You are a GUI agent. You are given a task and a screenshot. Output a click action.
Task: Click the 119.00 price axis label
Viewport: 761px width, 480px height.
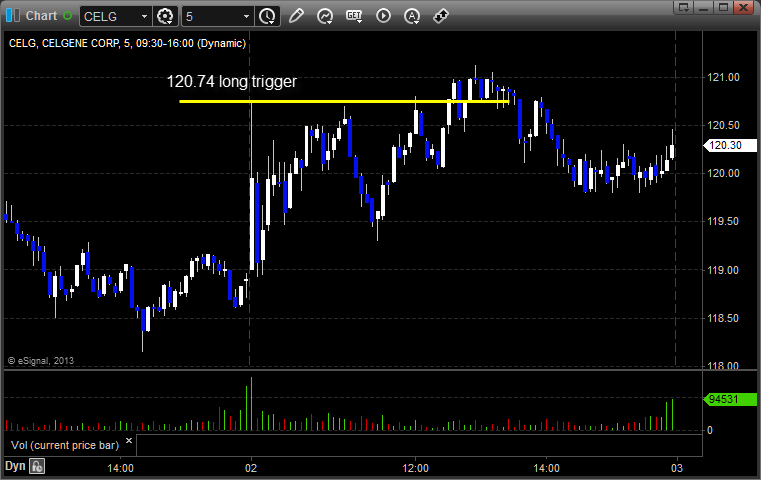click(724, 270)
